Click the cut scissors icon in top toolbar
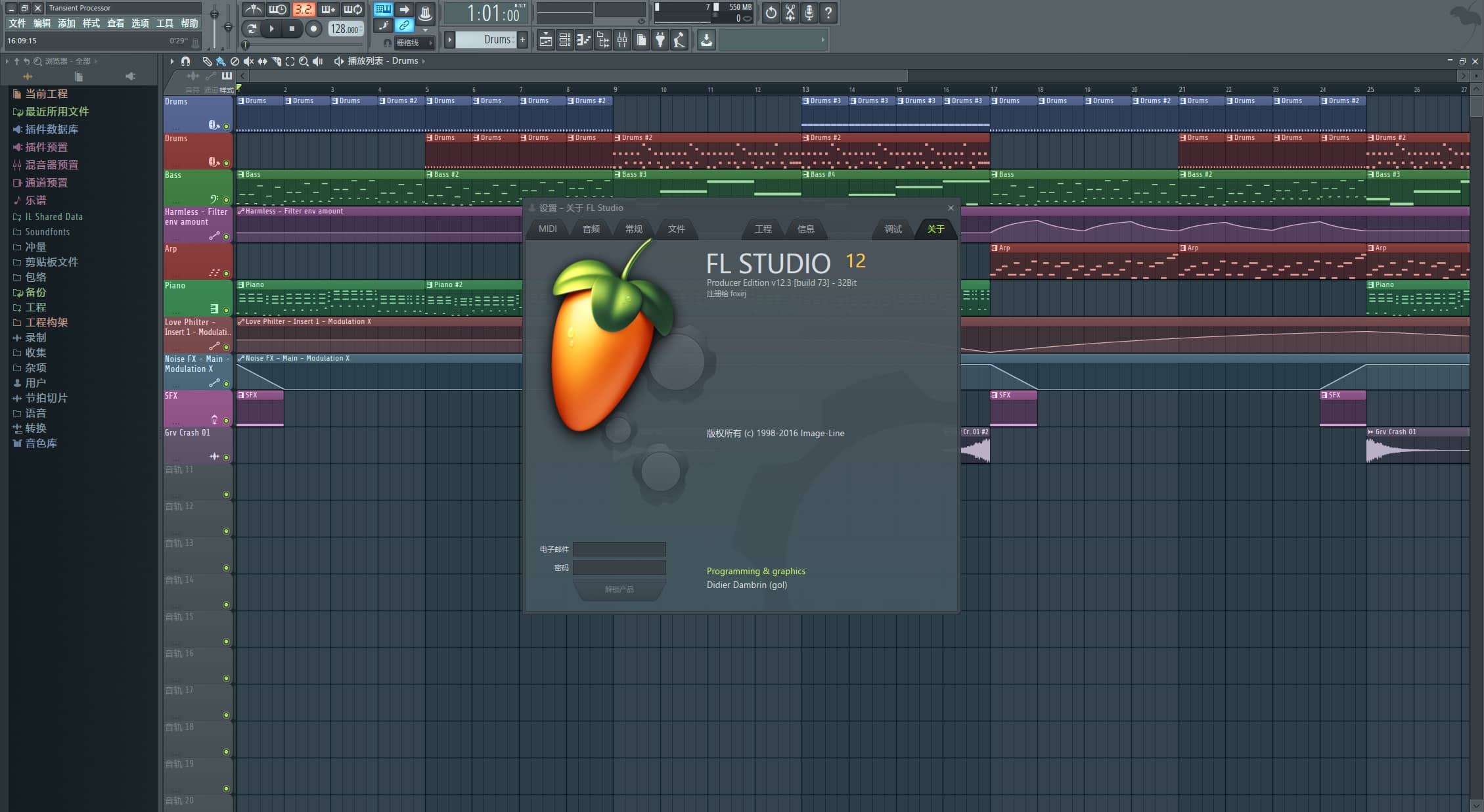This screenshot has width=1484, height=812. [790, 12]
